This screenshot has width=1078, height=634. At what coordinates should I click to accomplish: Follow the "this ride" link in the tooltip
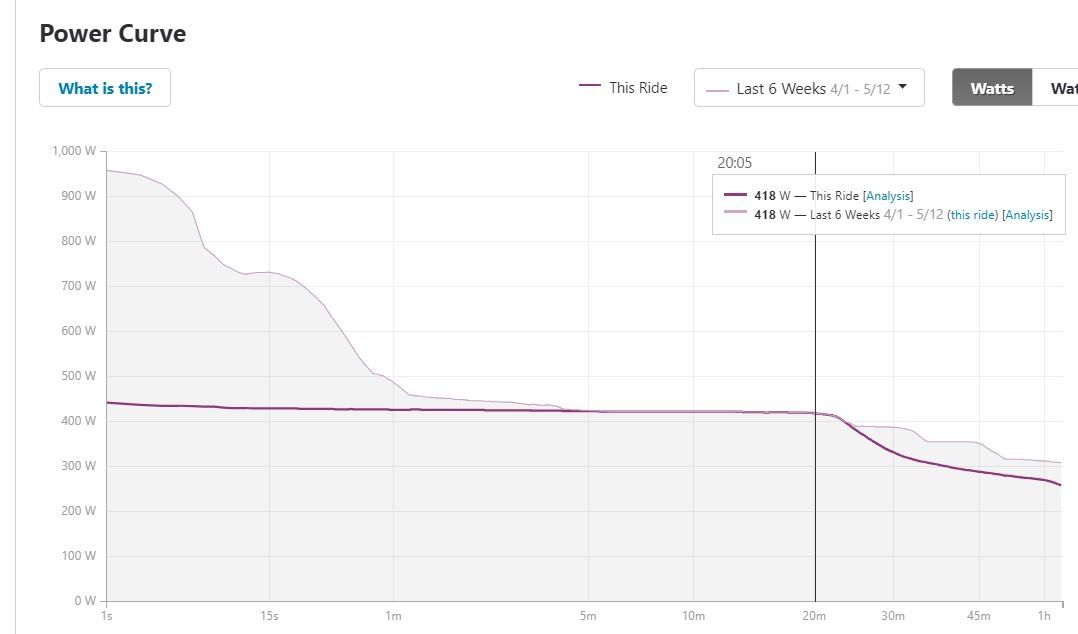click(972, 215)
